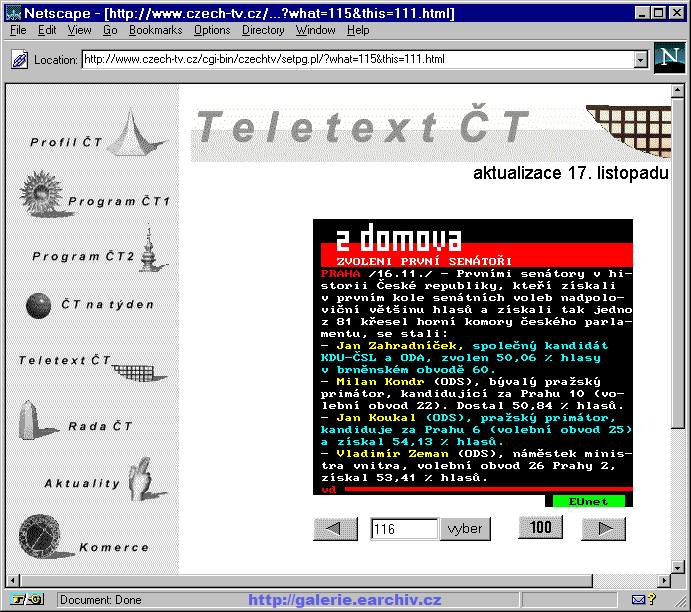Open the Rada ČT link
The image size is (691, 612).
[100, 426]
